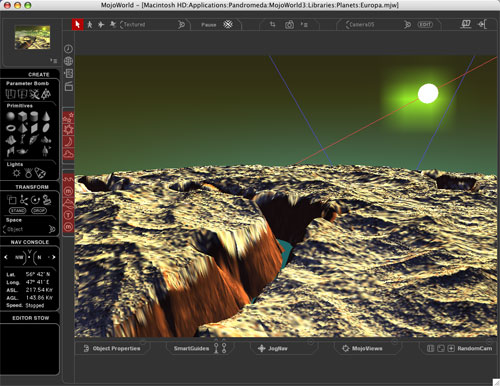Click the globe icon in vertical strip
This screenshot has width=500, height=386.
pyautogui.click(x=68, y=61)
